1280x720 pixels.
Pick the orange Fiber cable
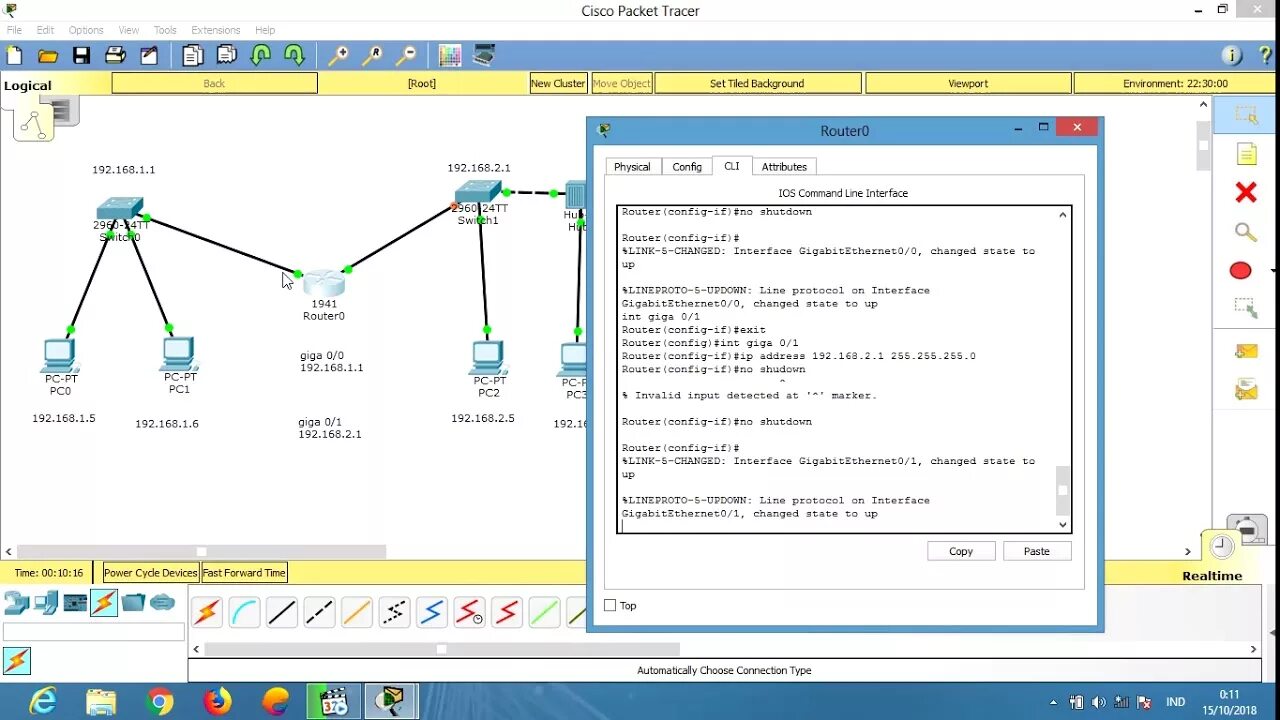pyautogui.click(x=357, y=612)
